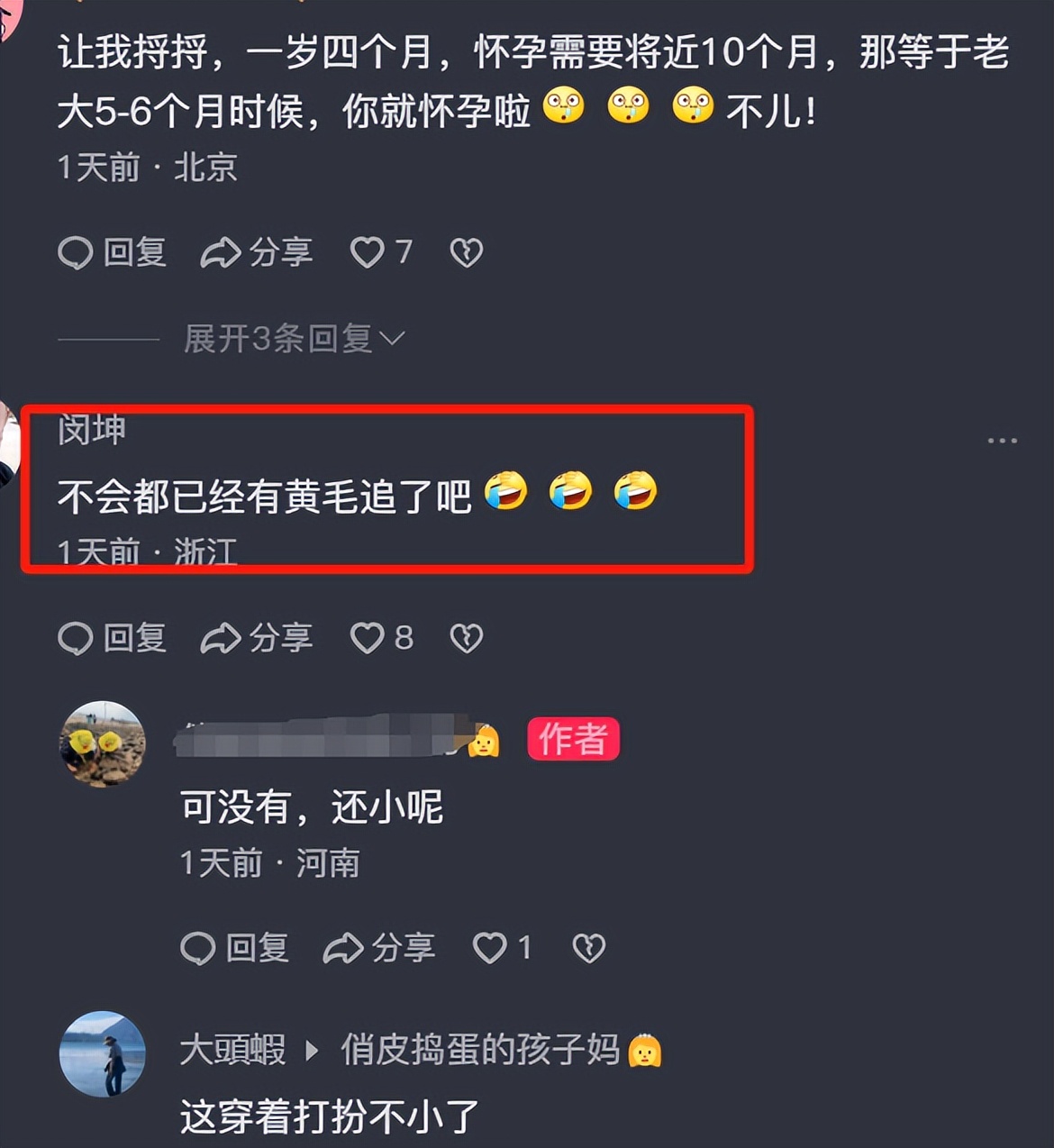The height and width of the screenshot is (1148, 1054).
Task: Reply to 闵坤's comment about 黄毛
Action: 113,638
